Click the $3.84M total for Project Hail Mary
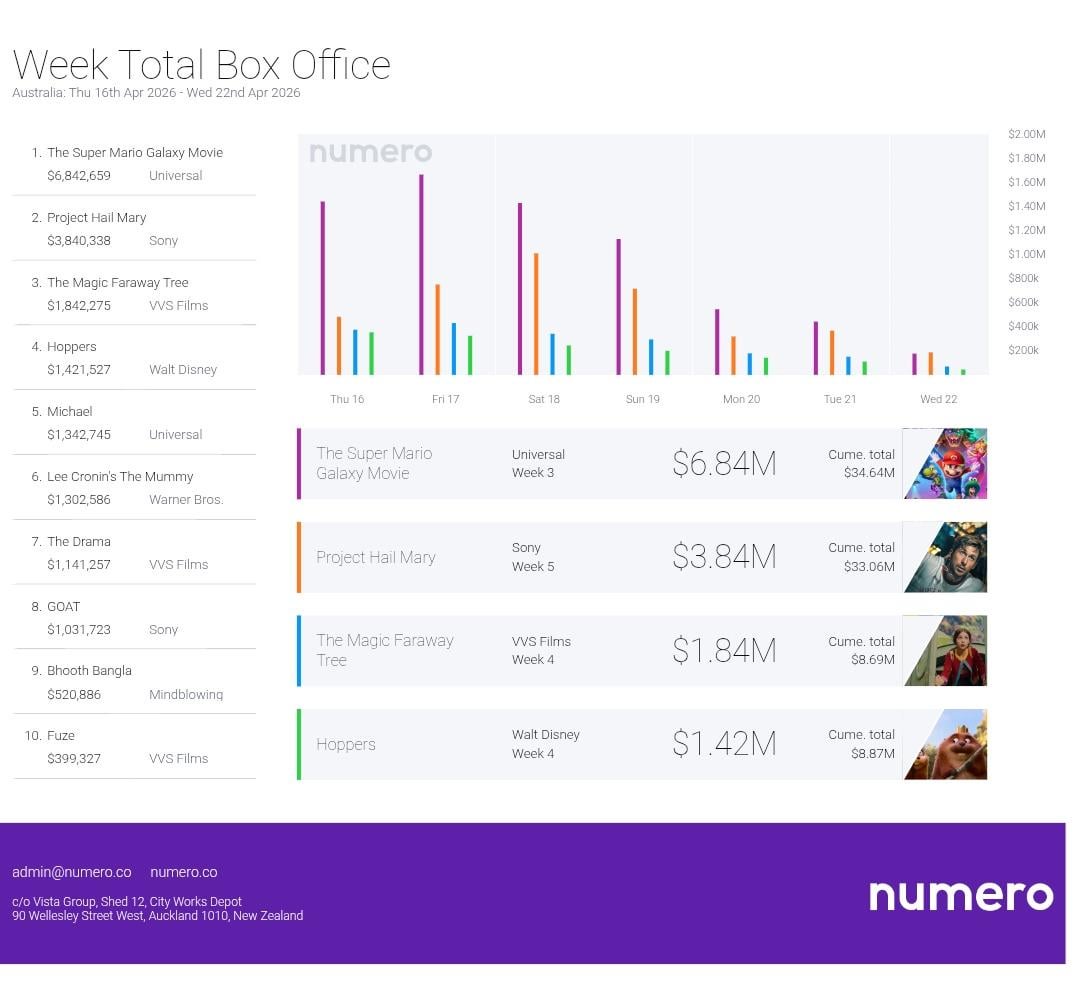The width and height of the screenshot is (1080, 996). (724, 557)
